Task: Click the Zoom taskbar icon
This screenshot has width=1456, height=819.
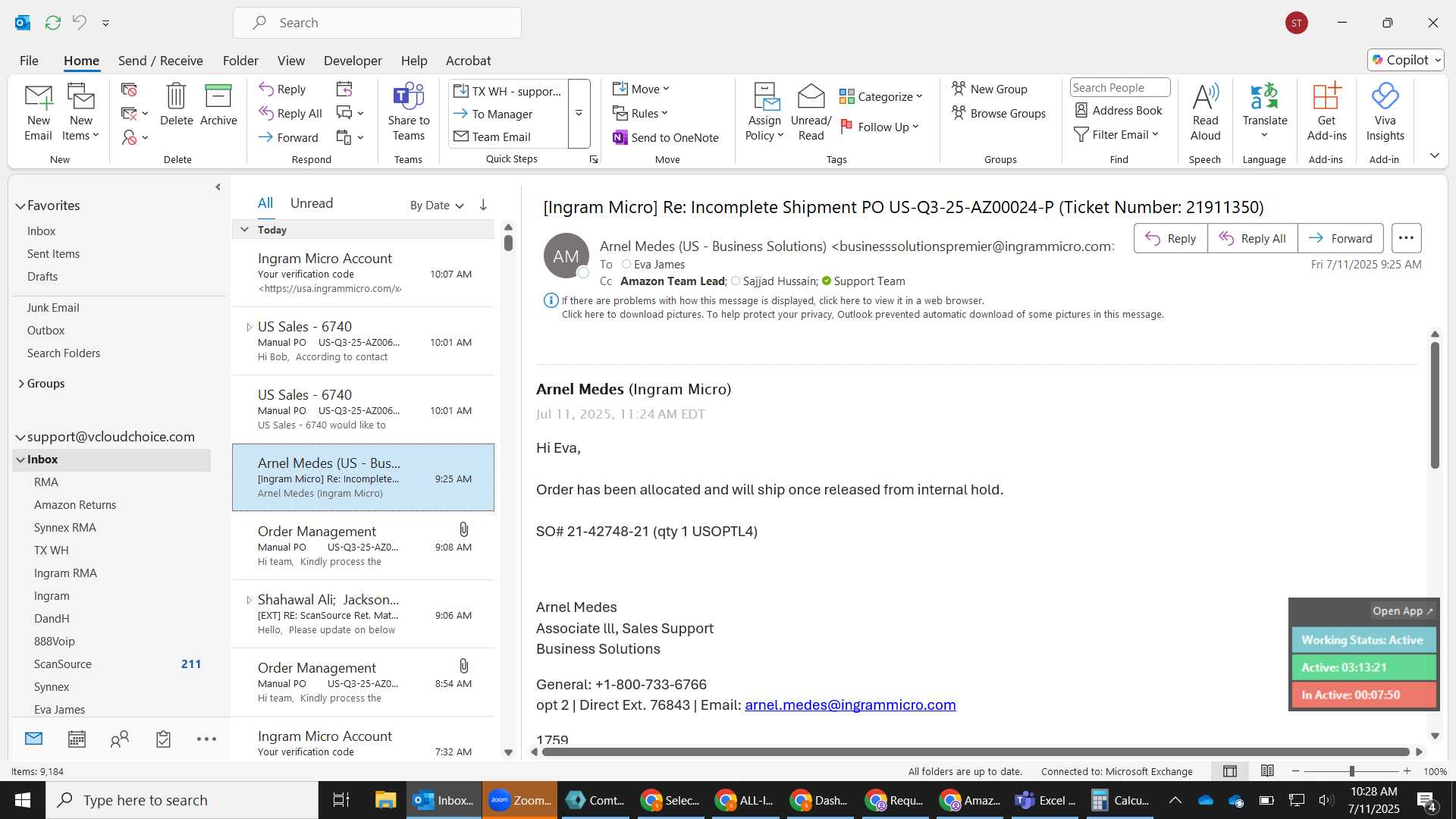Action: click(x=519, y=800)
